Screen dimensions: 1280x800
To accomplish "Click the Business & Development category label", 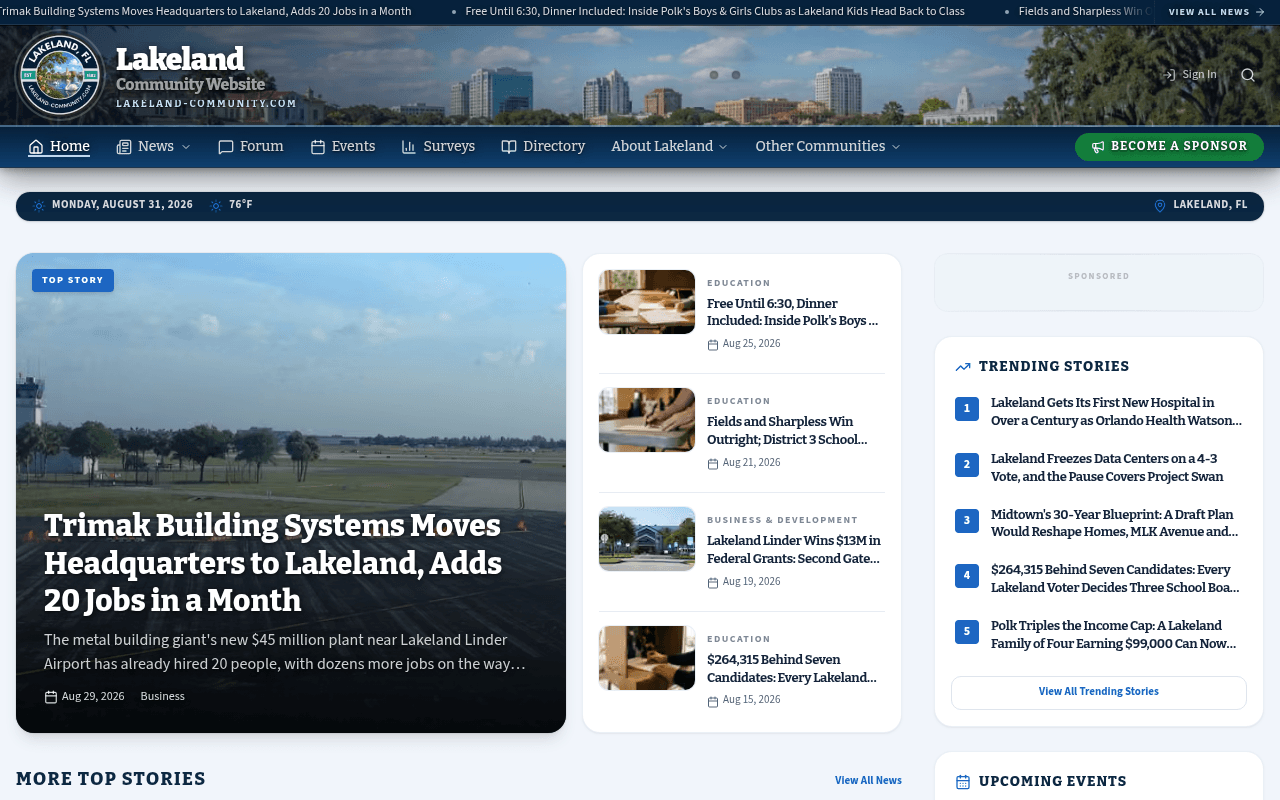I will pyautogui.click(x=782, y=520).
